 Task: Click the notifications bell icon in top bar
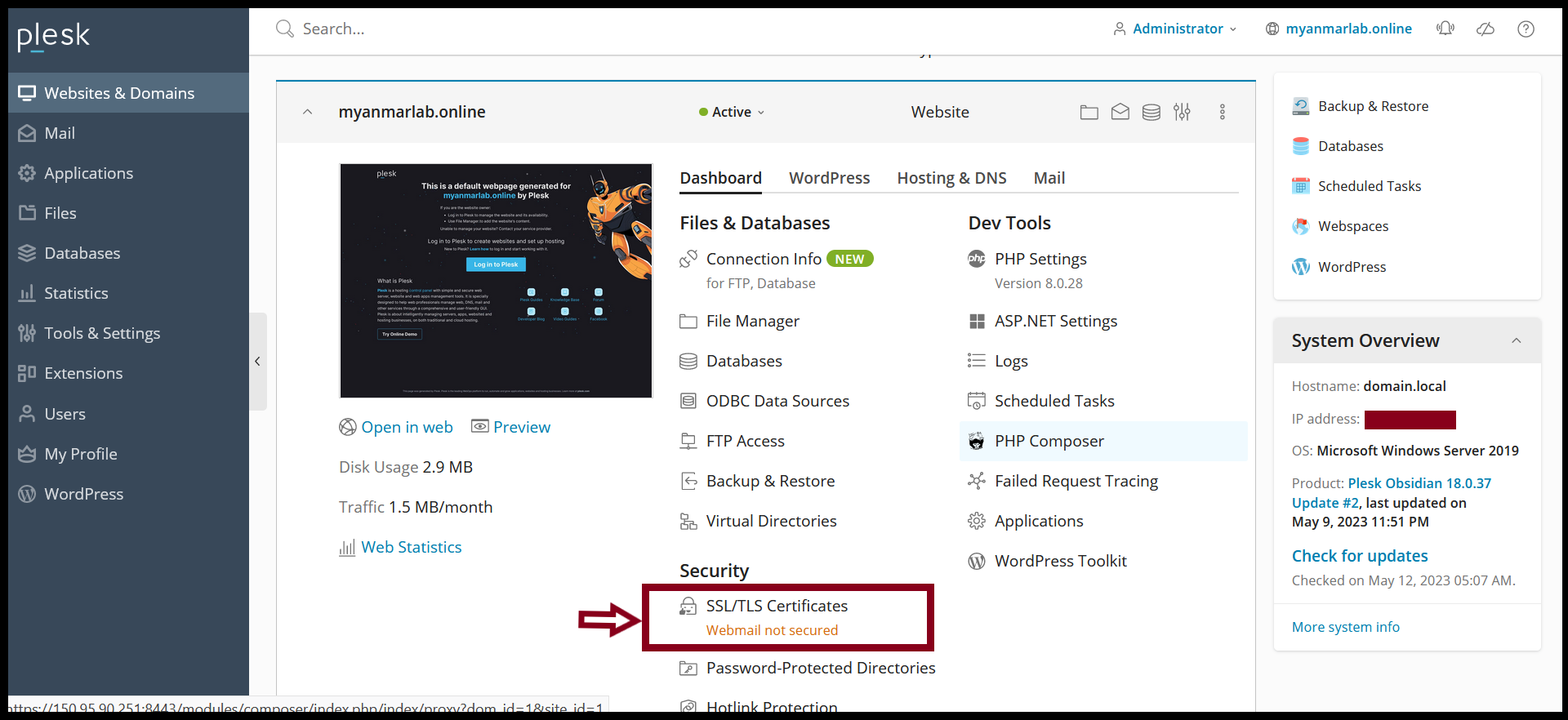pyautogui.click(x=1445, y=29)
